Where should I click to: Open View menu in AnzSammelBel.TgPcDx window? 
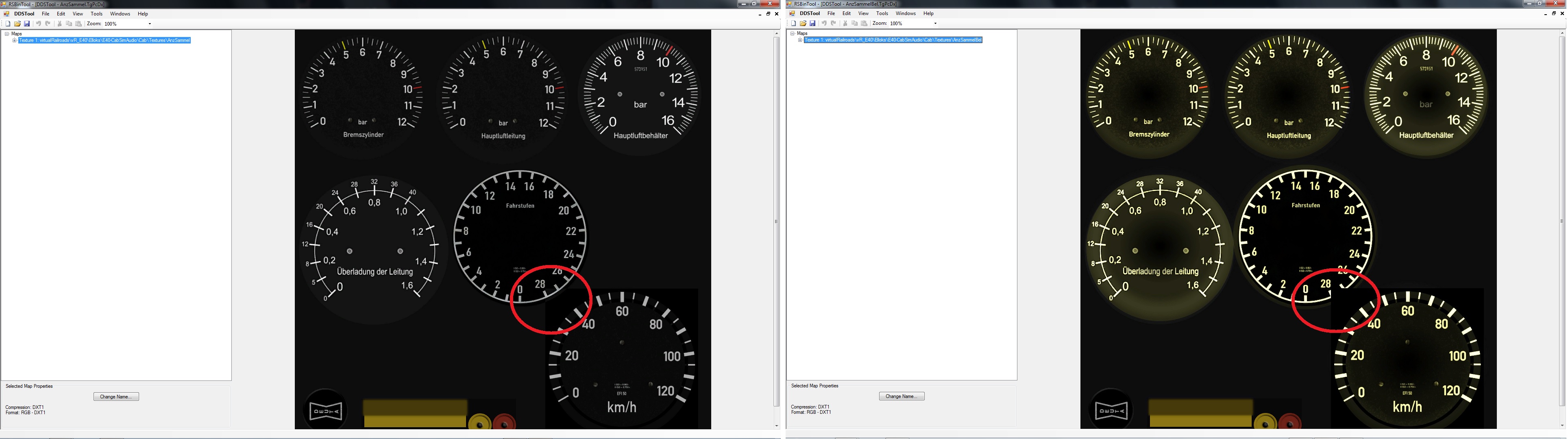[863, 13]
